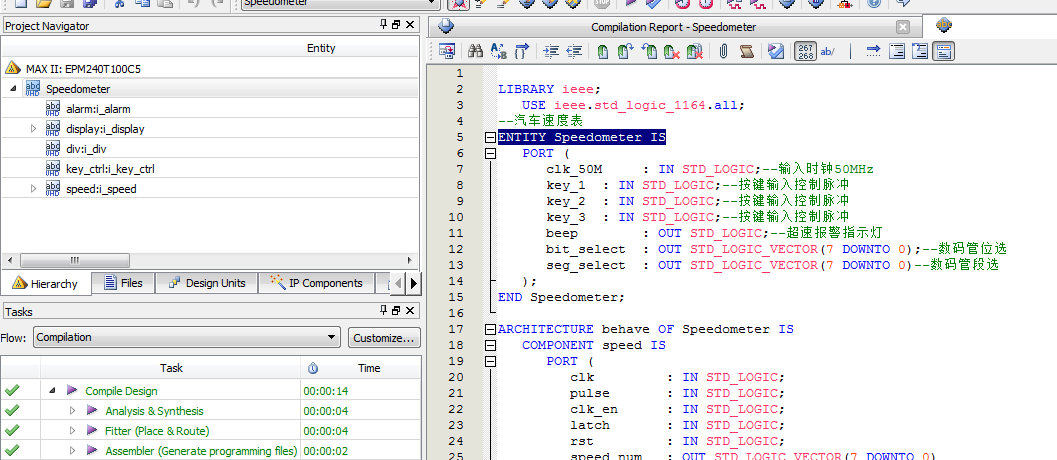Screen dimensions: 1057x460
Task: Expand the Analysis & Synthesis task
Action: pyautogui.click(x=72, y=411)
